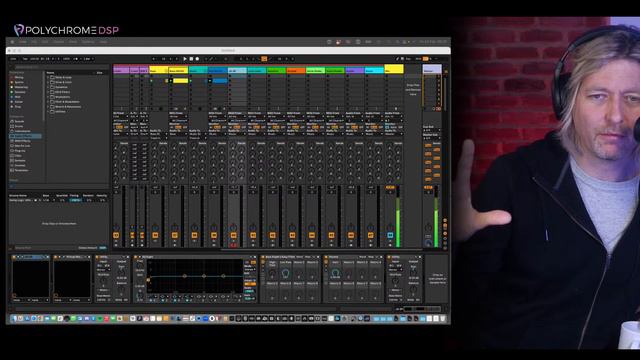Screen dimensions: 640x360
Task: Select the Clips browser category
Action: click(x=18, y=156)
